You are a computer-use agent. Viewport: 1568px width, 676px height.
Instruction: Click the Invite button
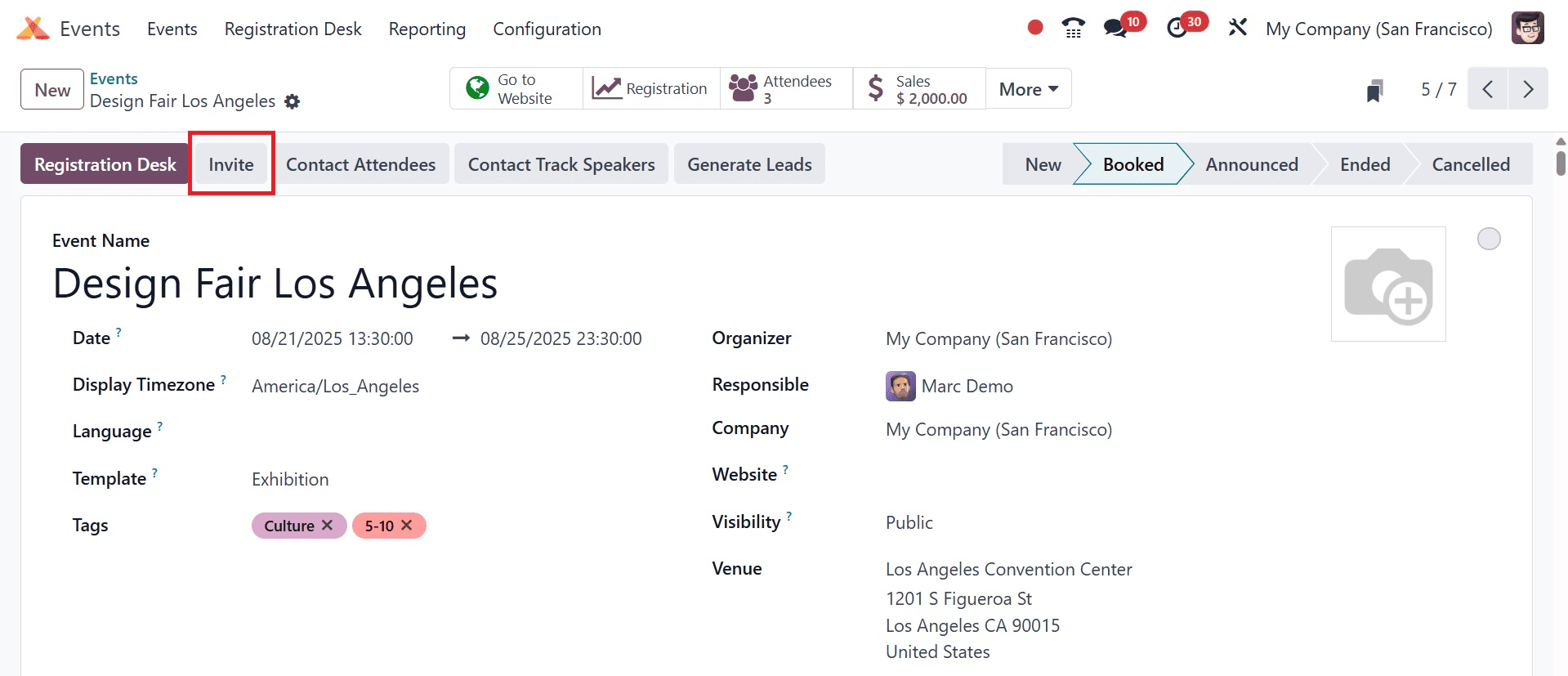click(x=231, y=164)
